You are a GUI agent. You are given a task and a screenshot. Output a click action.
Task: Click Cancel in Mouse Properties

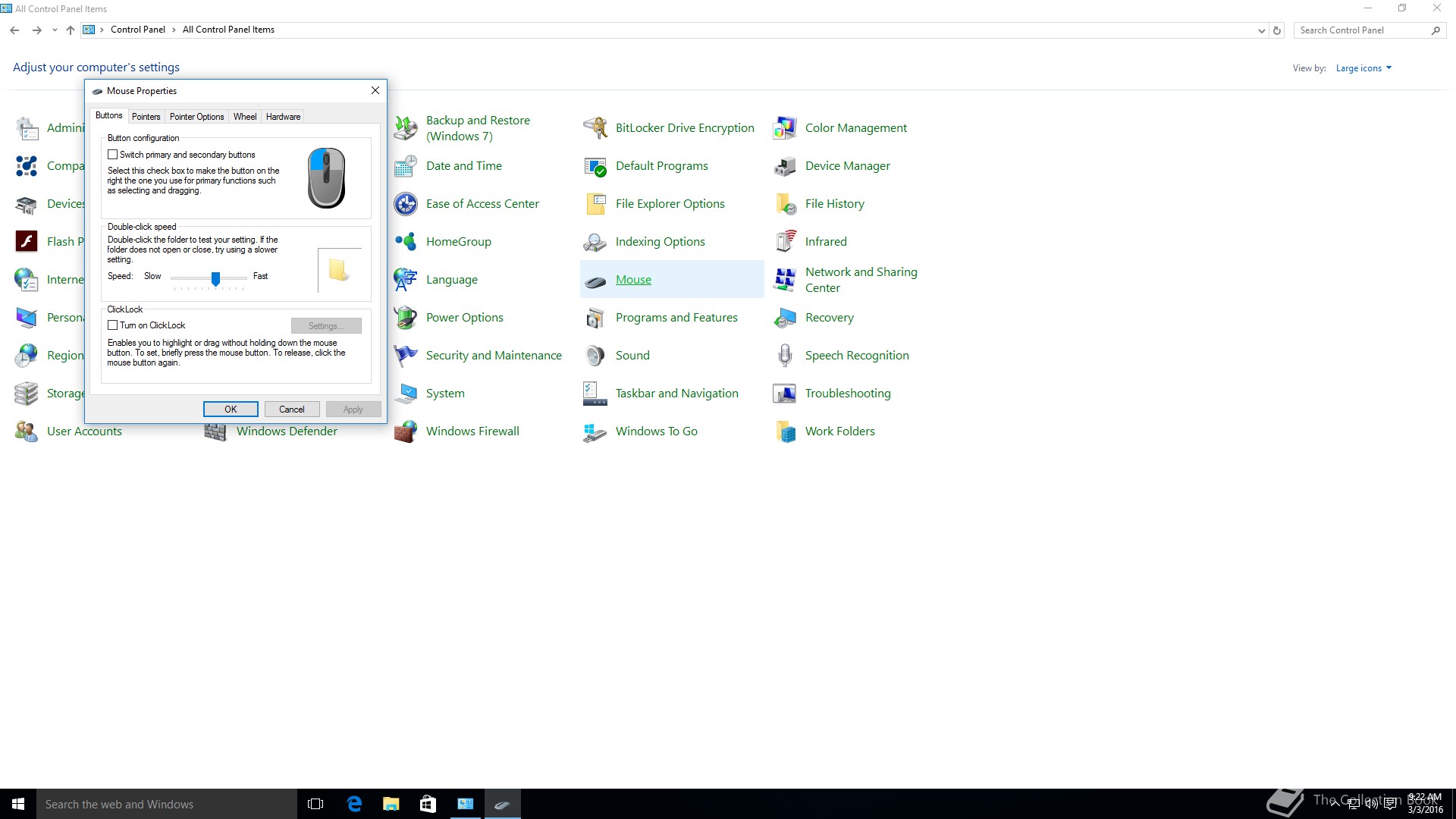coord(292,409)
